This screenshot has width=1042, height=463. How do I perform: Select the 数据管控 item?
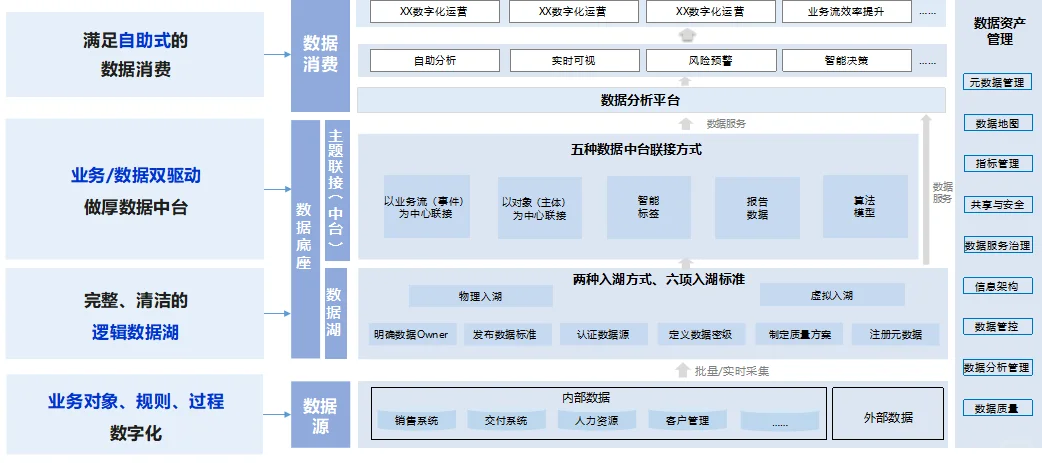(997, 327)
